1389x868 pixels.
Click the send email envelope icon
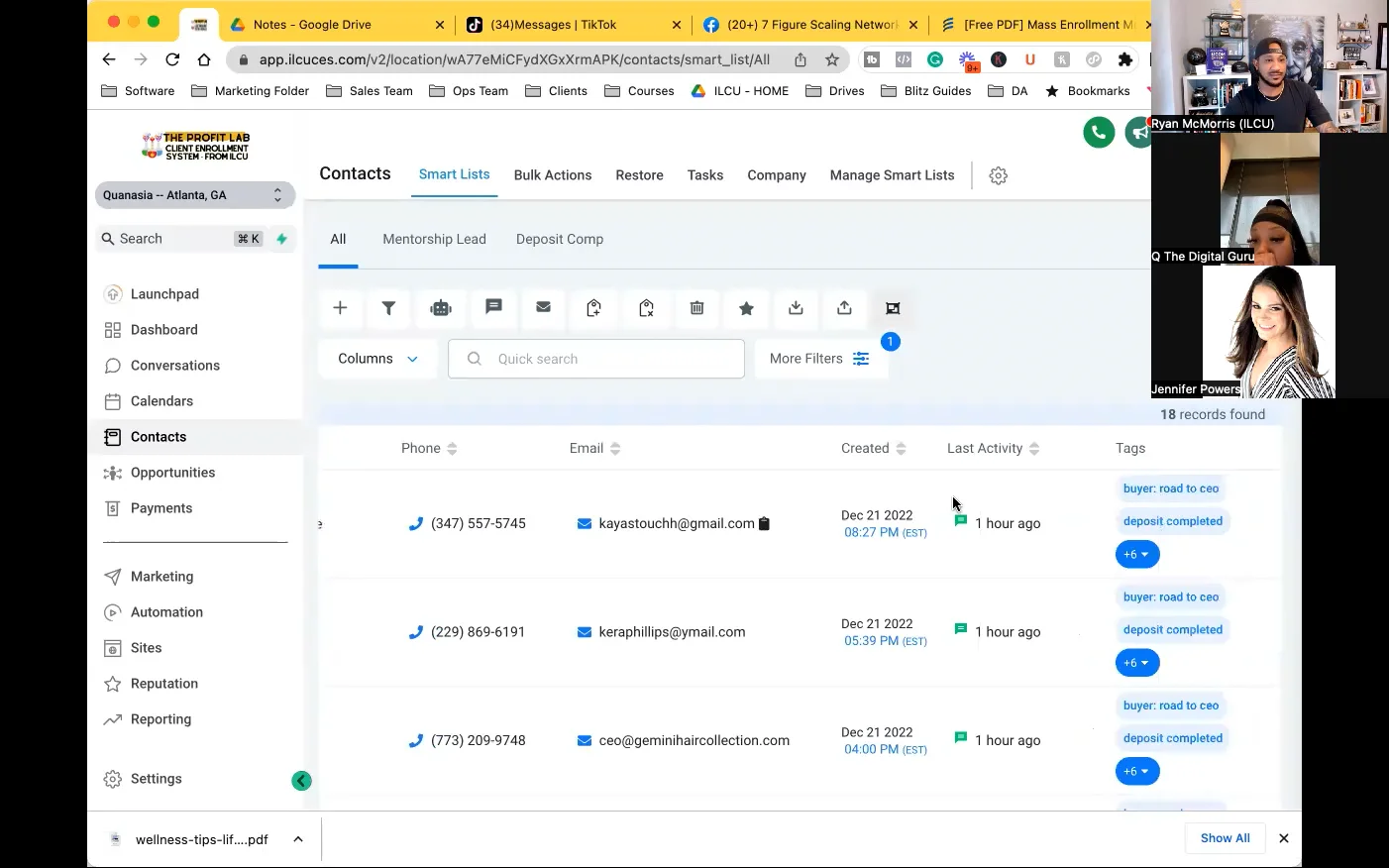(x=544, y=307)
